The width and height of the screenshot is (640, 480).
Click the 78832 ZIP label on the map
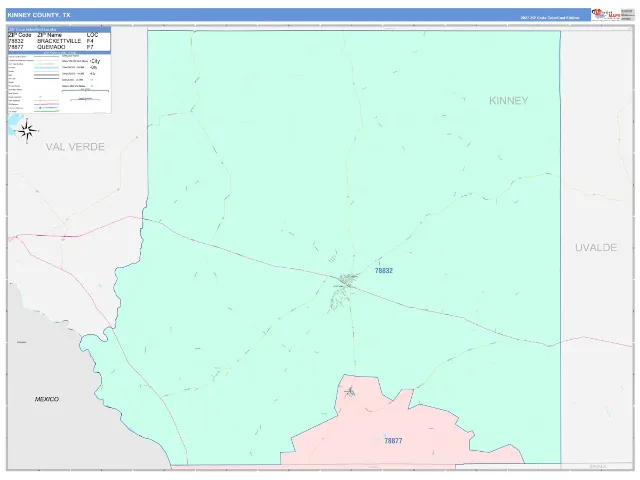(x=384, y=271)
